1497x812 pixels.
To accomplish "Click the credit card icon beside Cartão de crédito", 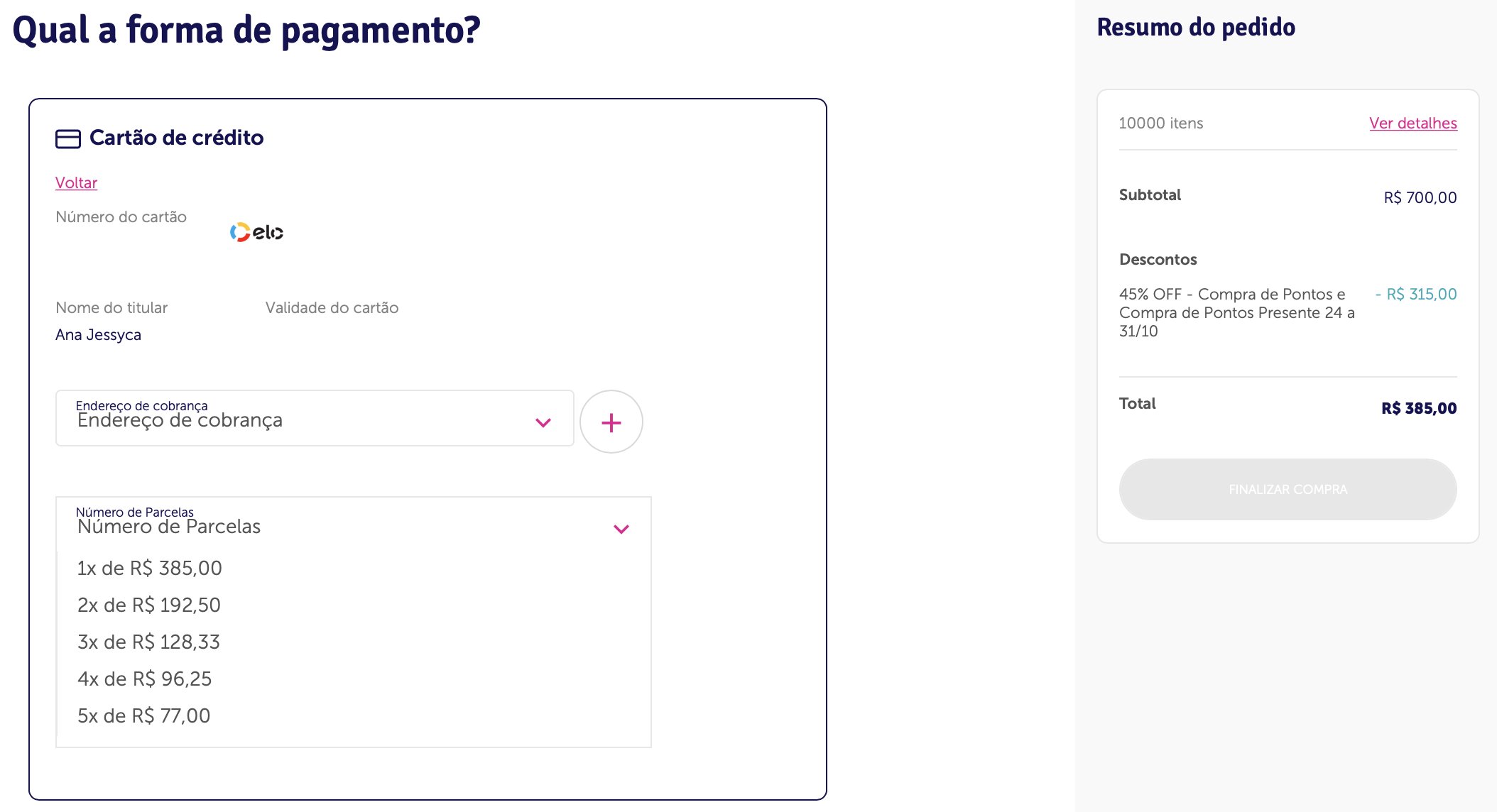I will (68, 138).
